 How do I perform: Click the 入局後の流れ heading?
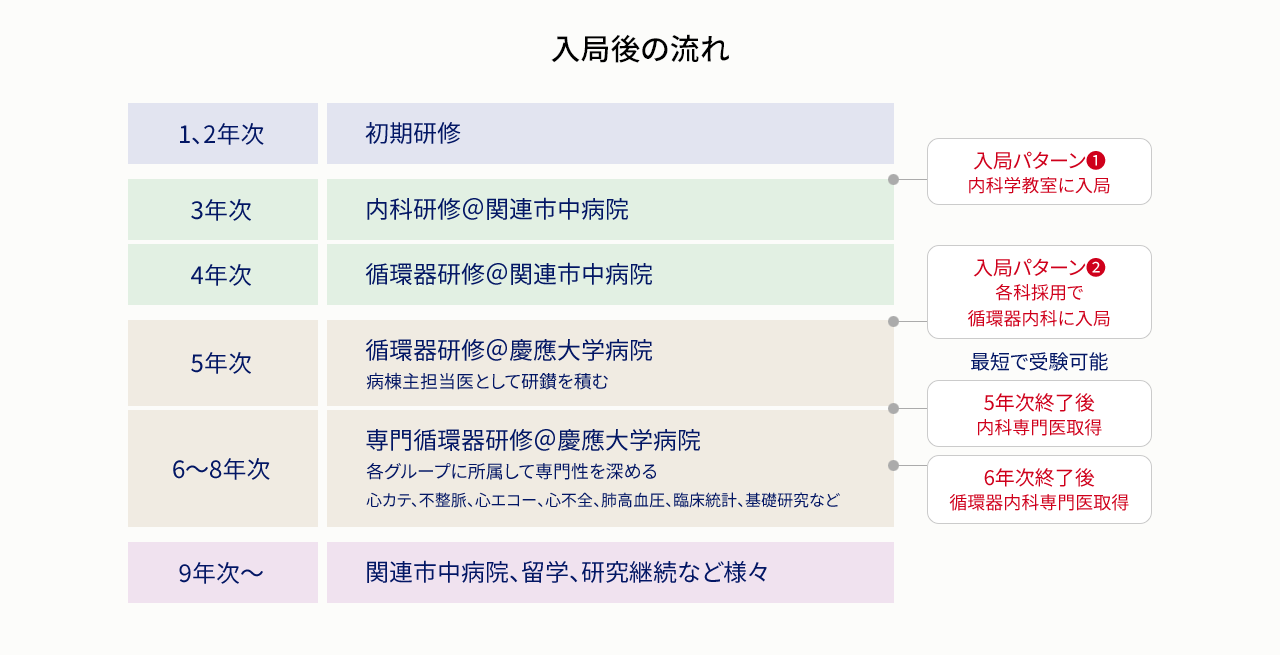point(640,49)
